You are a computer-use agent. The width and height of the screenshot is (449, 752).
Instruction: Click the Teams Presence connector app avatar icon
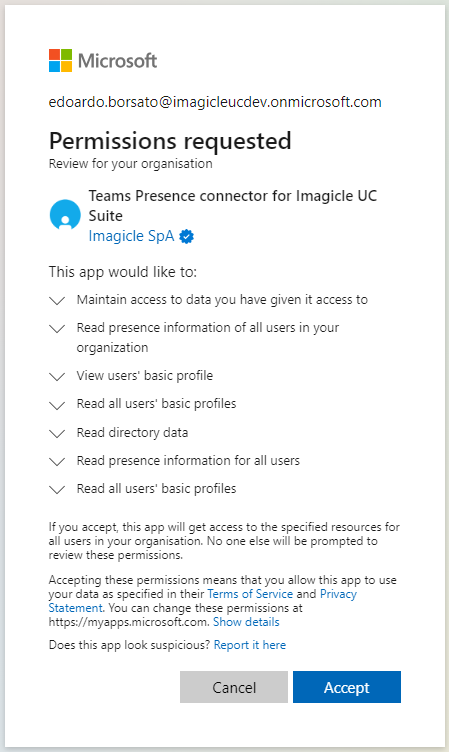coord(65,215)
